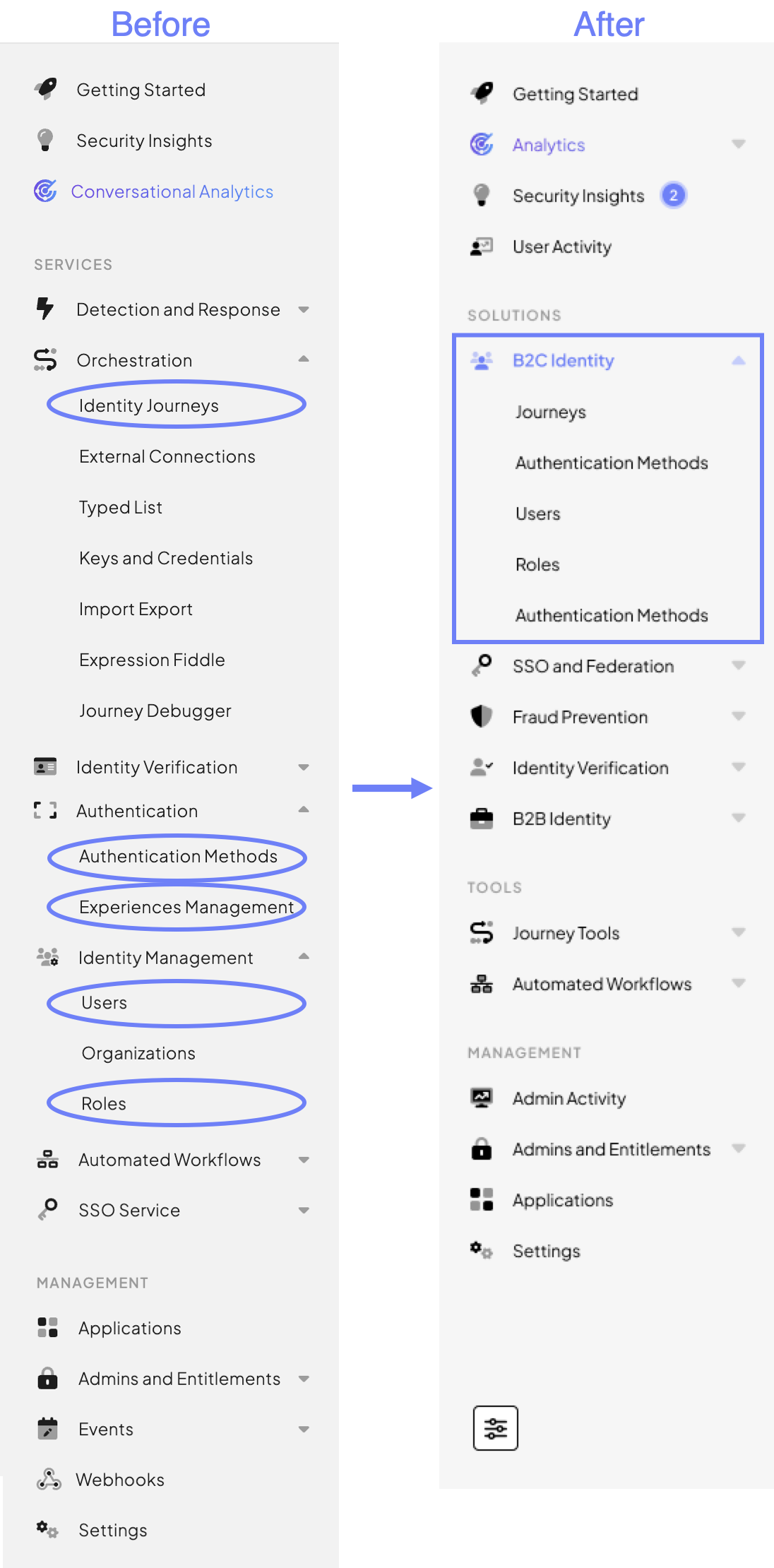Open the filter preferences control at the bottom
The width and height of the screenshot is (774, 1568).
(494, 1428)
